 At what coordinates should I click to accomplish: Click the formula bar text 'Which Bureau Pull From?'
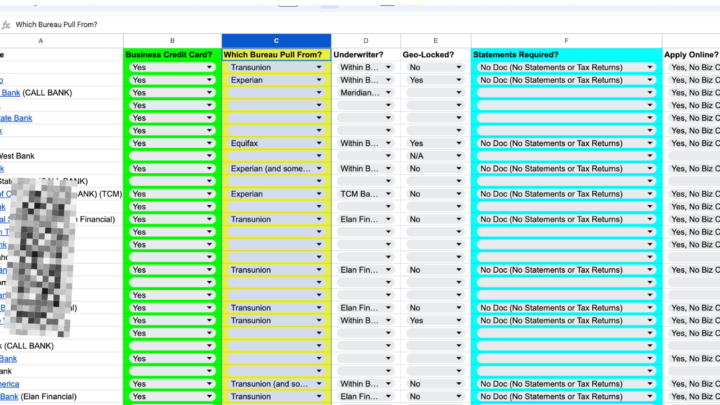click(x=56, y=25)
